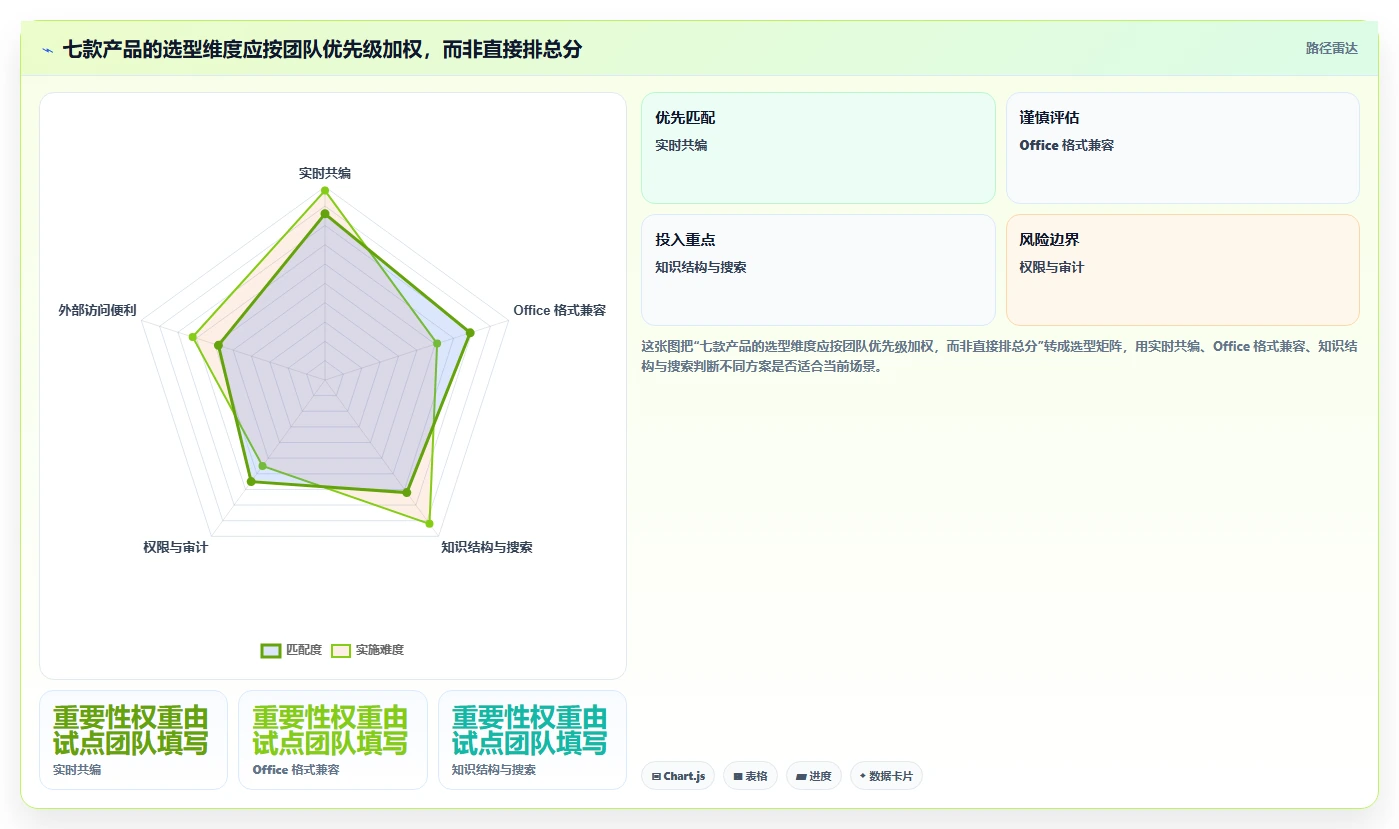Select the 外部访问便利 radar axis label
This screenshot has height=829, width=1399.
(97, 310)
